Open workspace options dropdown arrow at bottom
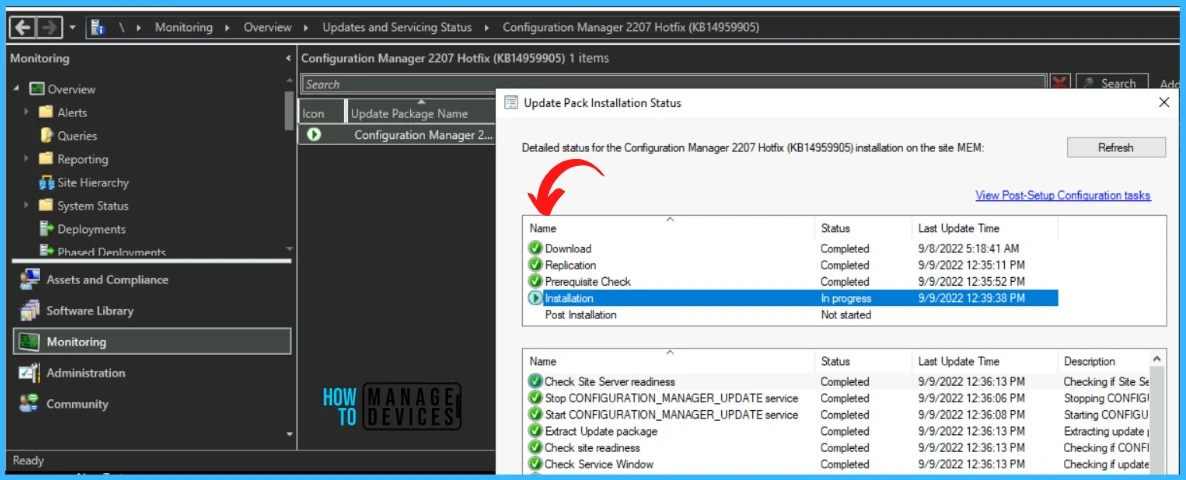Image resolution: width=1186 pixels, height=480 pixels. tap(288, 434)
